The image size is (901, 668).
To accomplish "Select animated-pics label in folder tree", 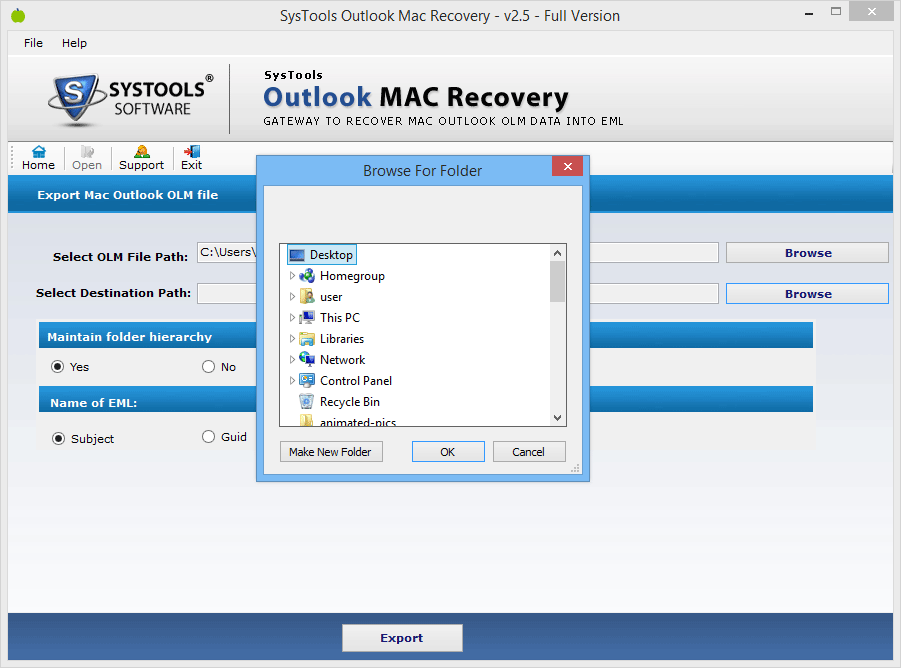I will 357,422.
